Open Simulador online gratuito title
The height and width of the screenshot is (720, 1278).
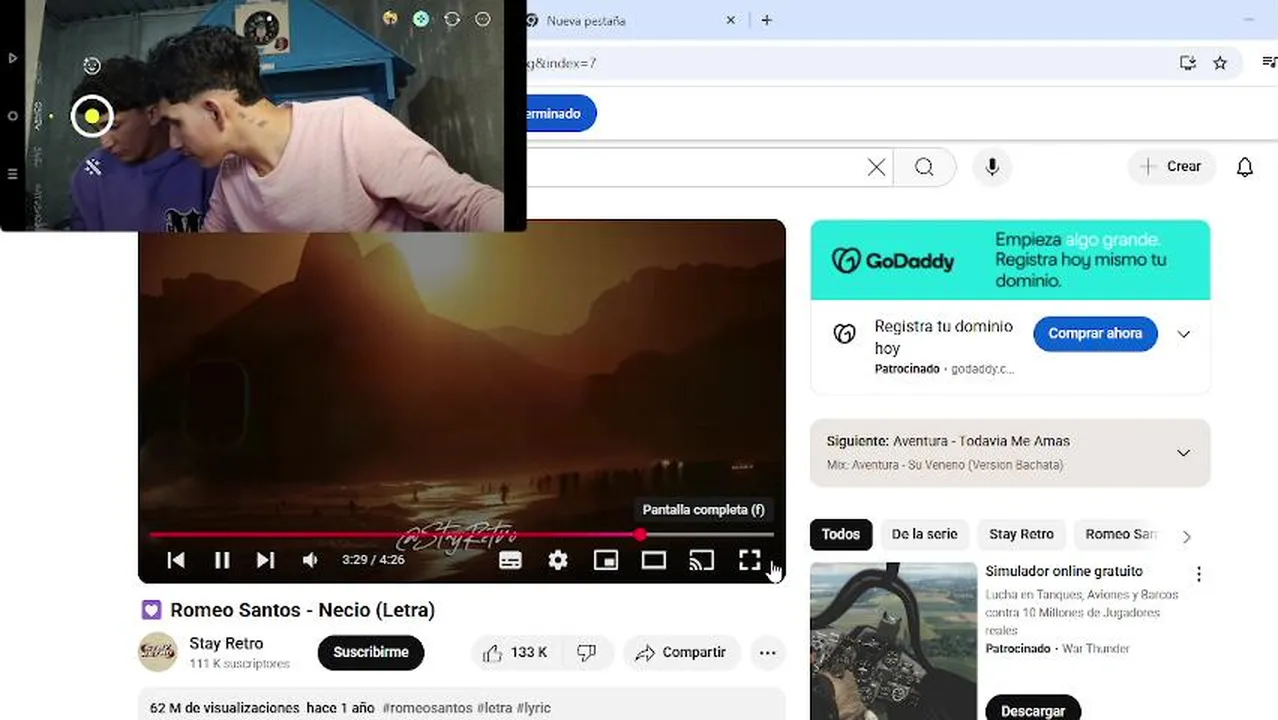tap(1064, 571)
